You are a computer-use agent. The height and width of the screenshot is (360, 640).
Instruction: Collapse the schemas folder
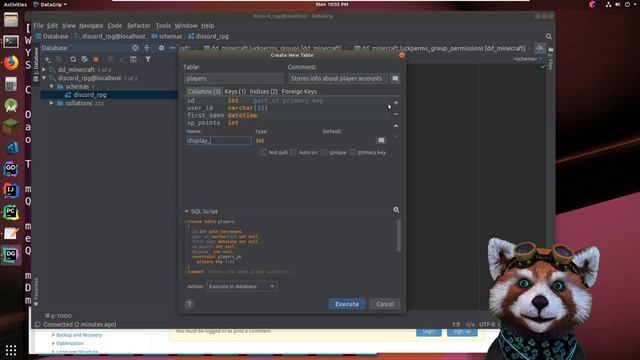pos(52,87)
